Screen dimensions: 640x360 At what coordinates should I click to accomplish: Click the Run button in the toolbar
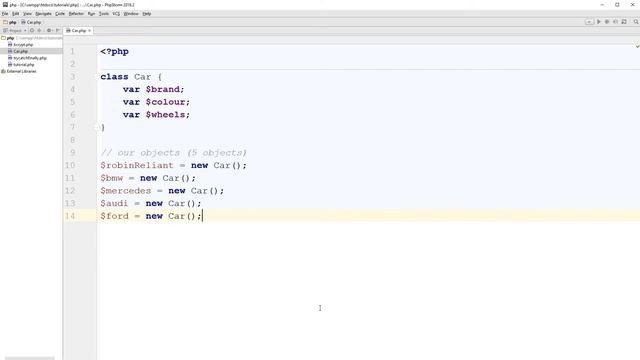coord(599,22)
